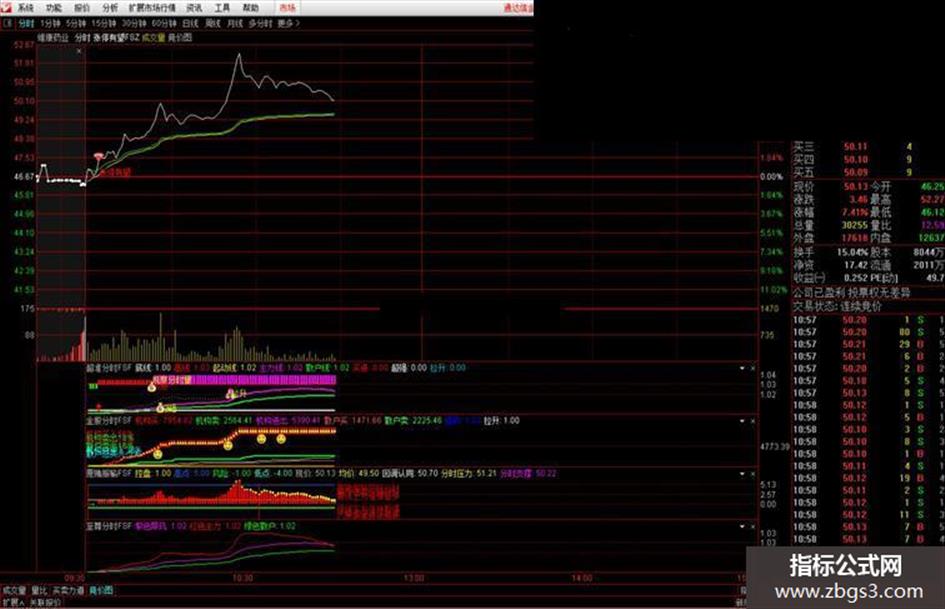The width and height of the screenshot is (945, 609).
Task: Open dropdown arrow of first indicator panel
Action: click(742, 368)
